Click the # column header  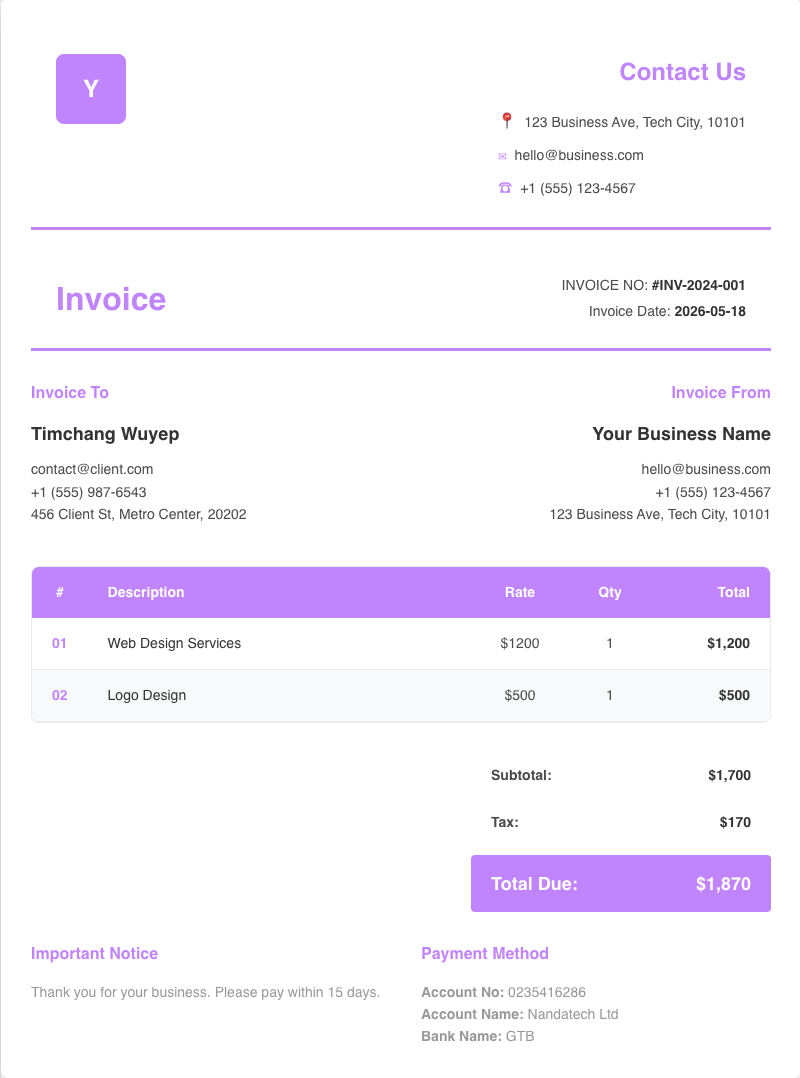click(60, 593)
